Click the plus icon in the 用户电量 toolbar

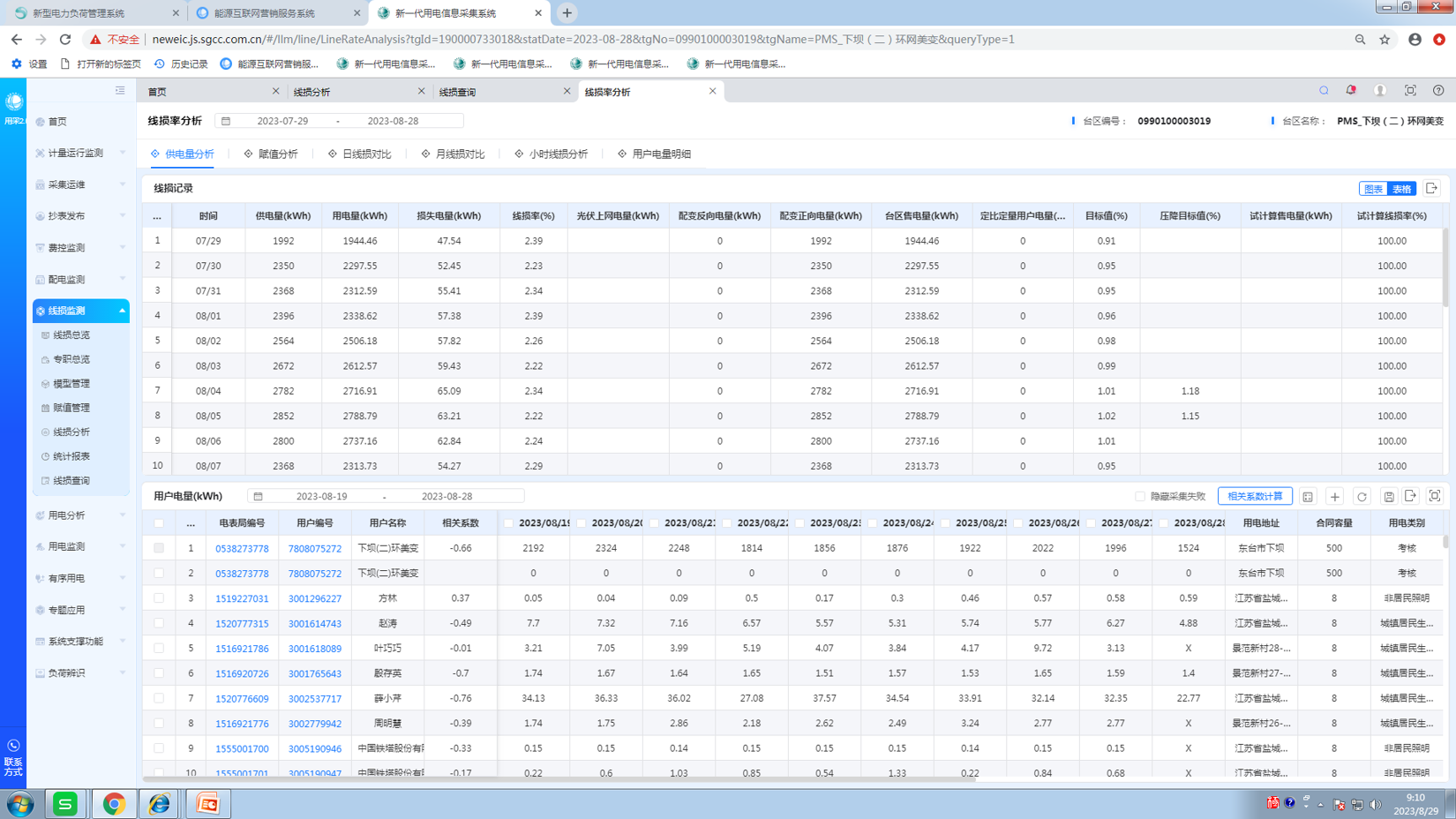click(1334, 497)
